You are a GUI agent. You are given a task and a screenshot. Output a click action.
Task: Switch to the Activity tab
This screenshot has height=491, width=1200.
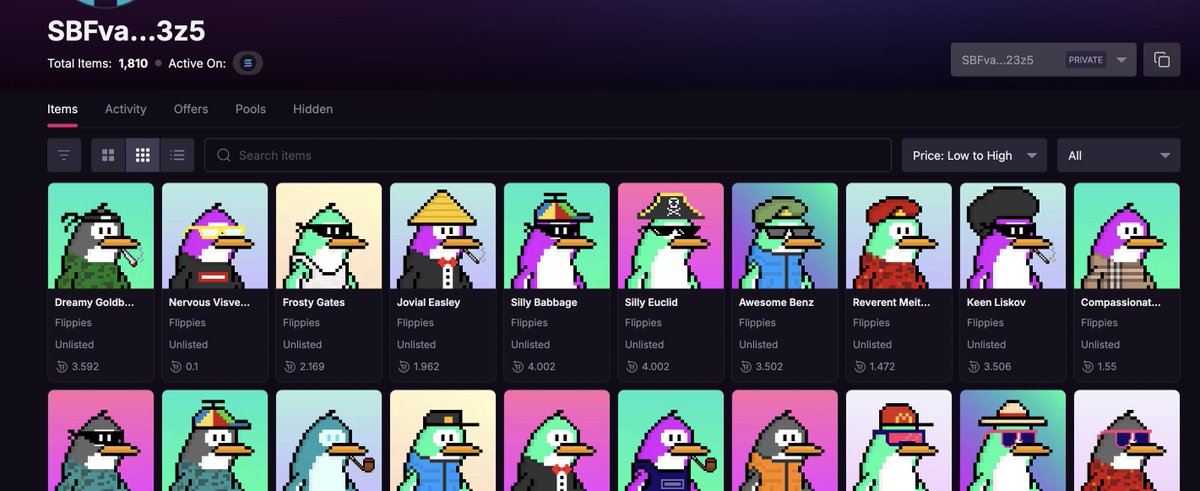coord(126,109)
